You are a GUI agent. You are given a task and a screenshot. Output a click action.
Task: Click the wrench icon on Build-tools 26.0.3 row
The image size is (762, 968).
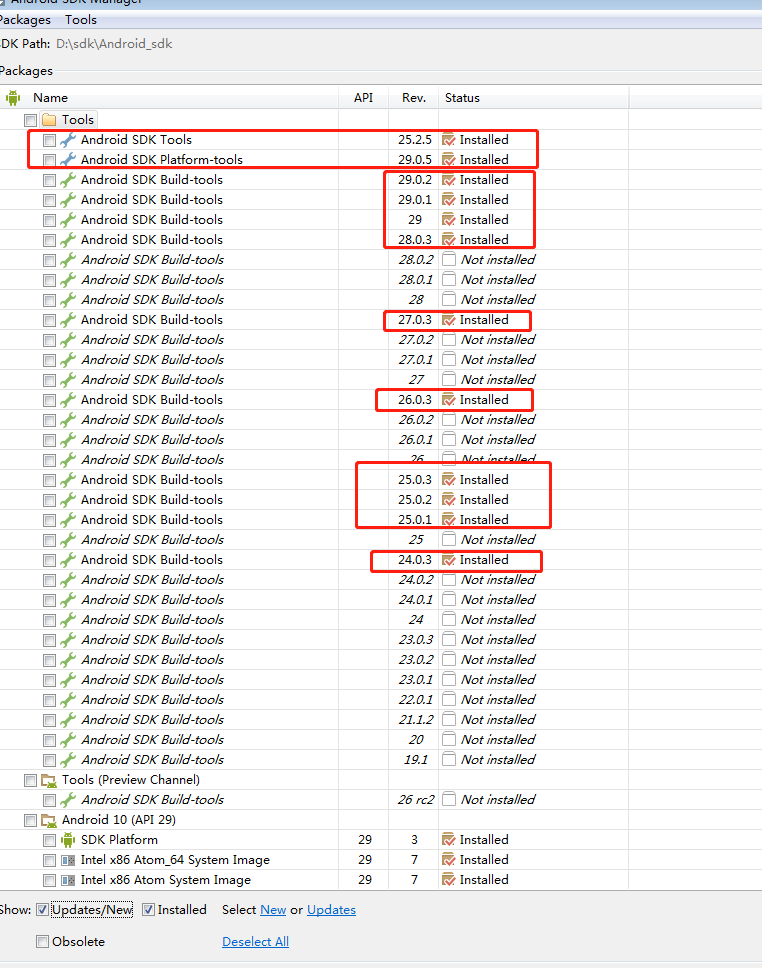pos(68,400)
